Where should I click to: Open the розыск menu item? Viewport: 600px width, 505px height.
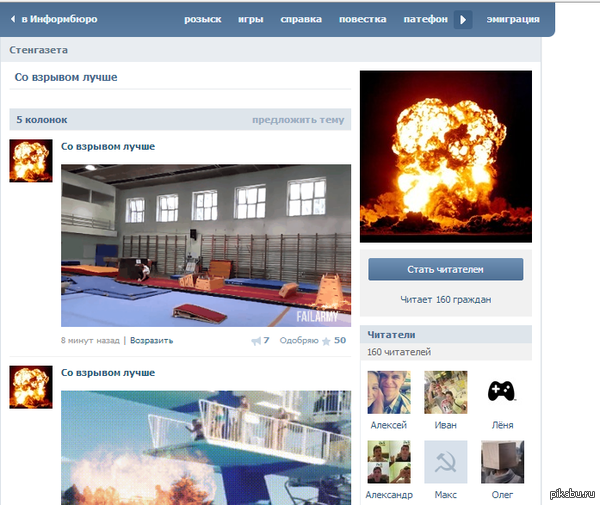tap(202, 19)
